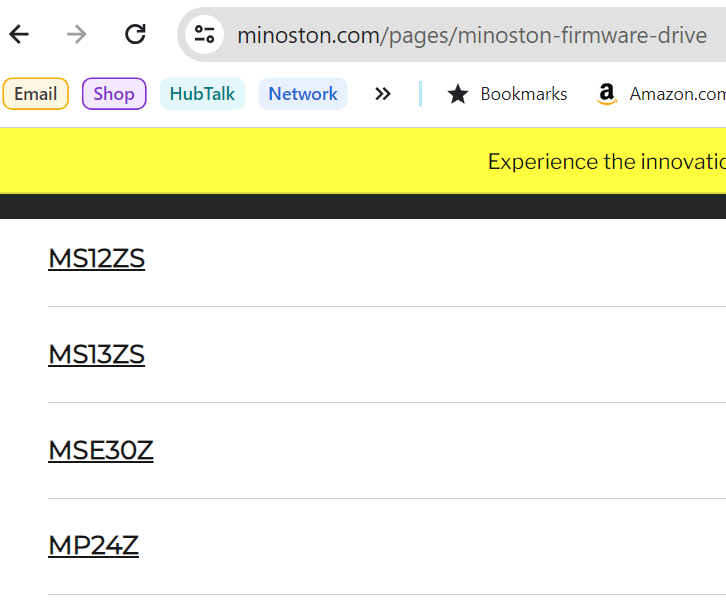
Task: Click the yellow announcement banner text
Action: coord(607,162)
